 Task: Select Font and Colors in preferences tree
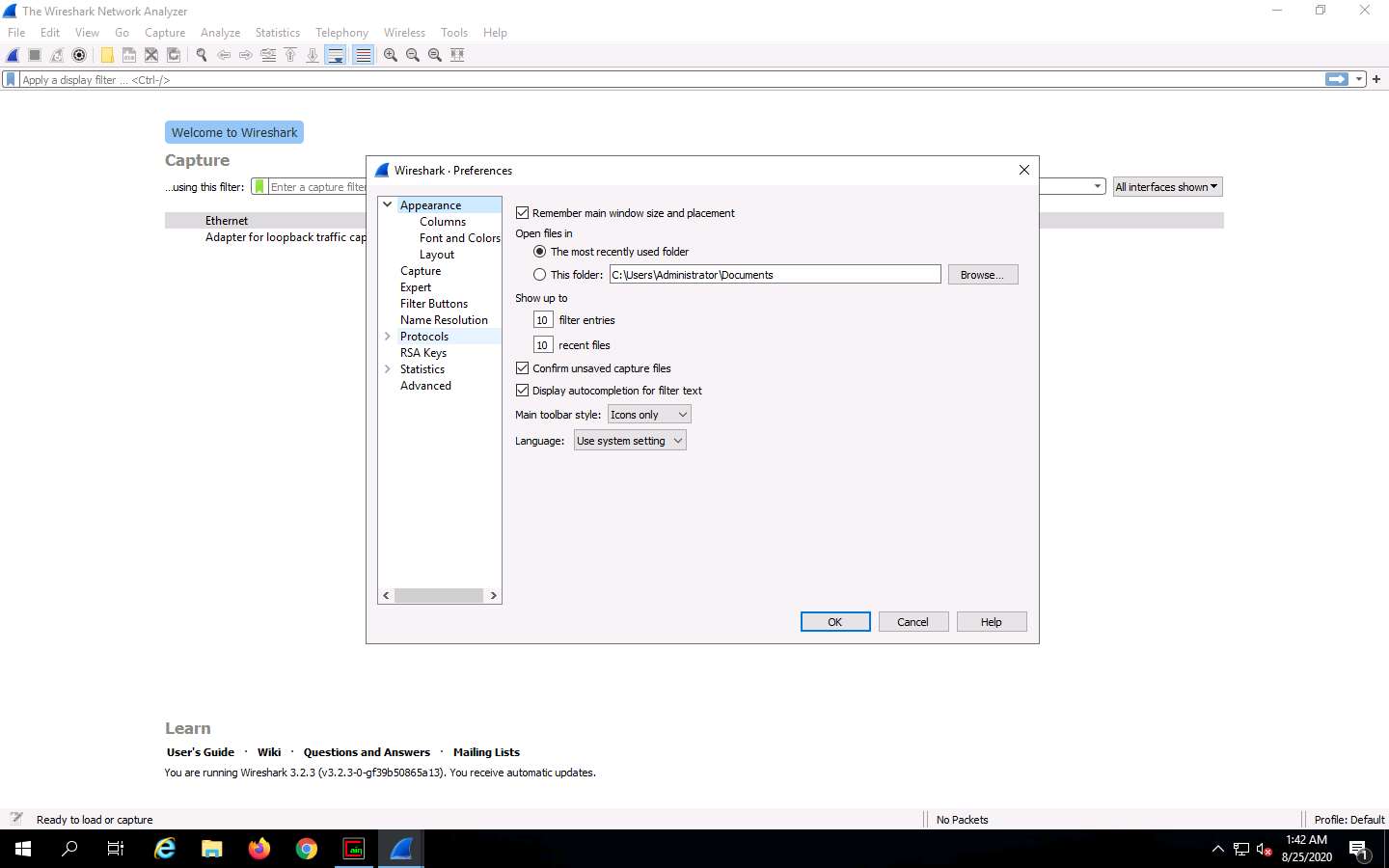[x=460, y=238]
